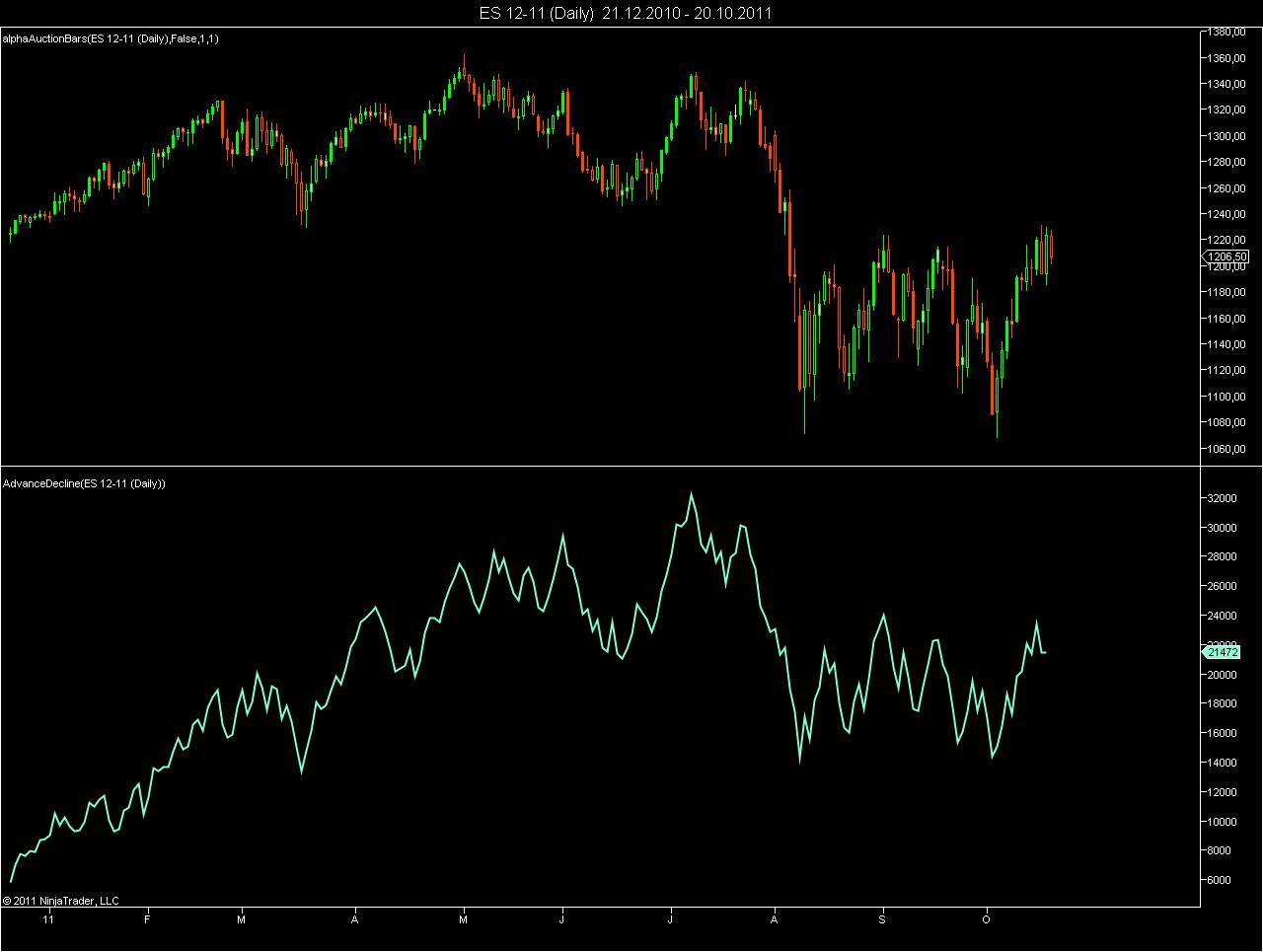Viewport: 1263px width, 952px height.
Task: Click the 1120,00 price axis label
Action: click(1227, 371)
